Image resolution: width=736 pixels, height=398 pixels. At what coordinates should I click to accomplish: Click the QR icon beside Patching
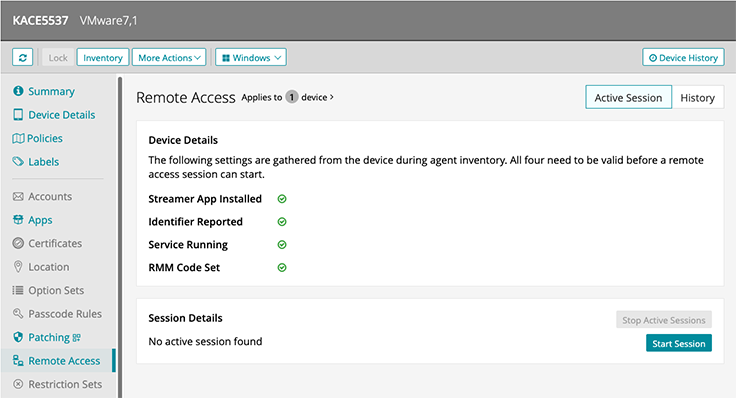tap(77, 337)
